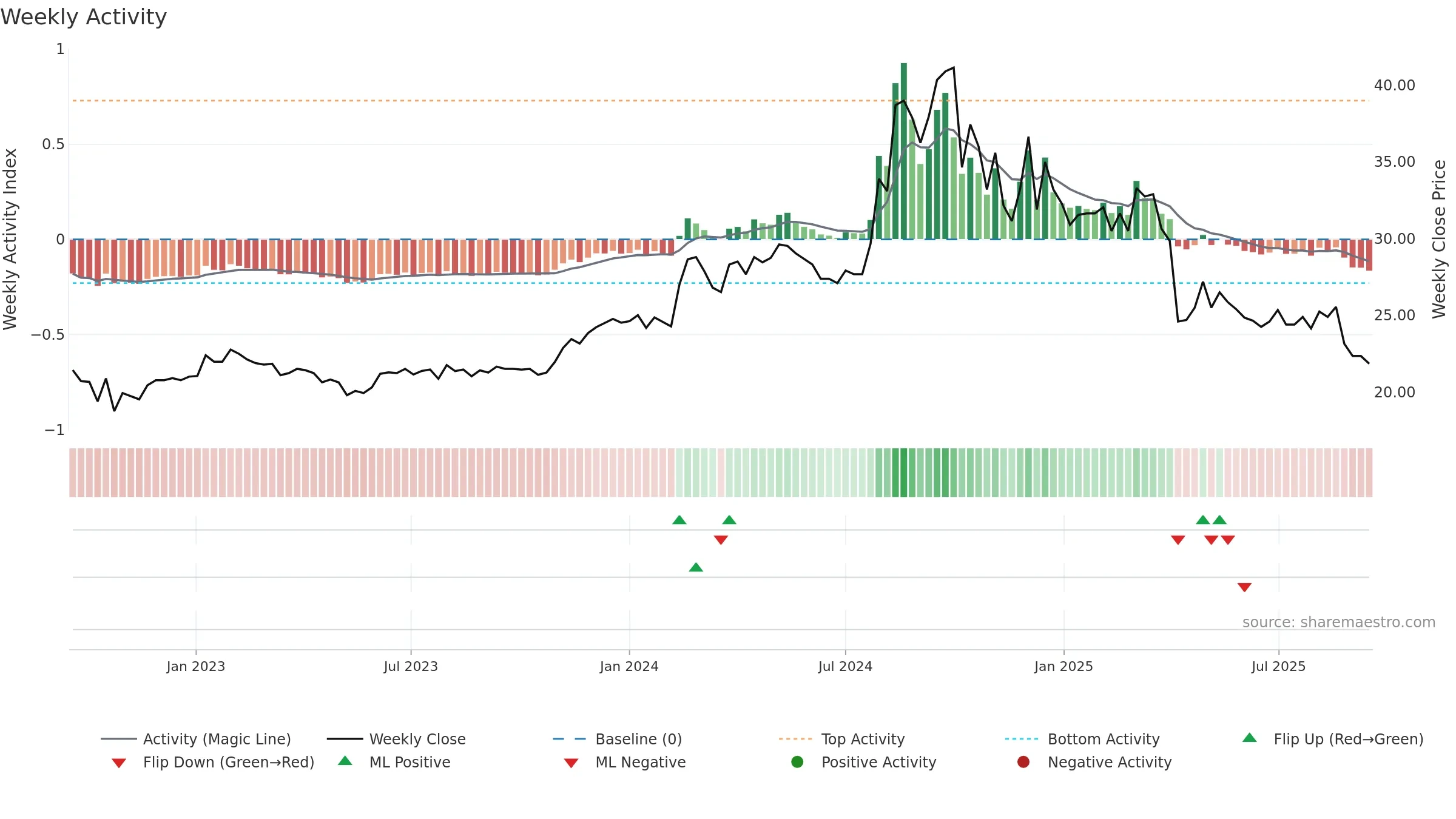Click the 25.00 price axis tick
1456x819 pixels.
[x=1394, y=315]
